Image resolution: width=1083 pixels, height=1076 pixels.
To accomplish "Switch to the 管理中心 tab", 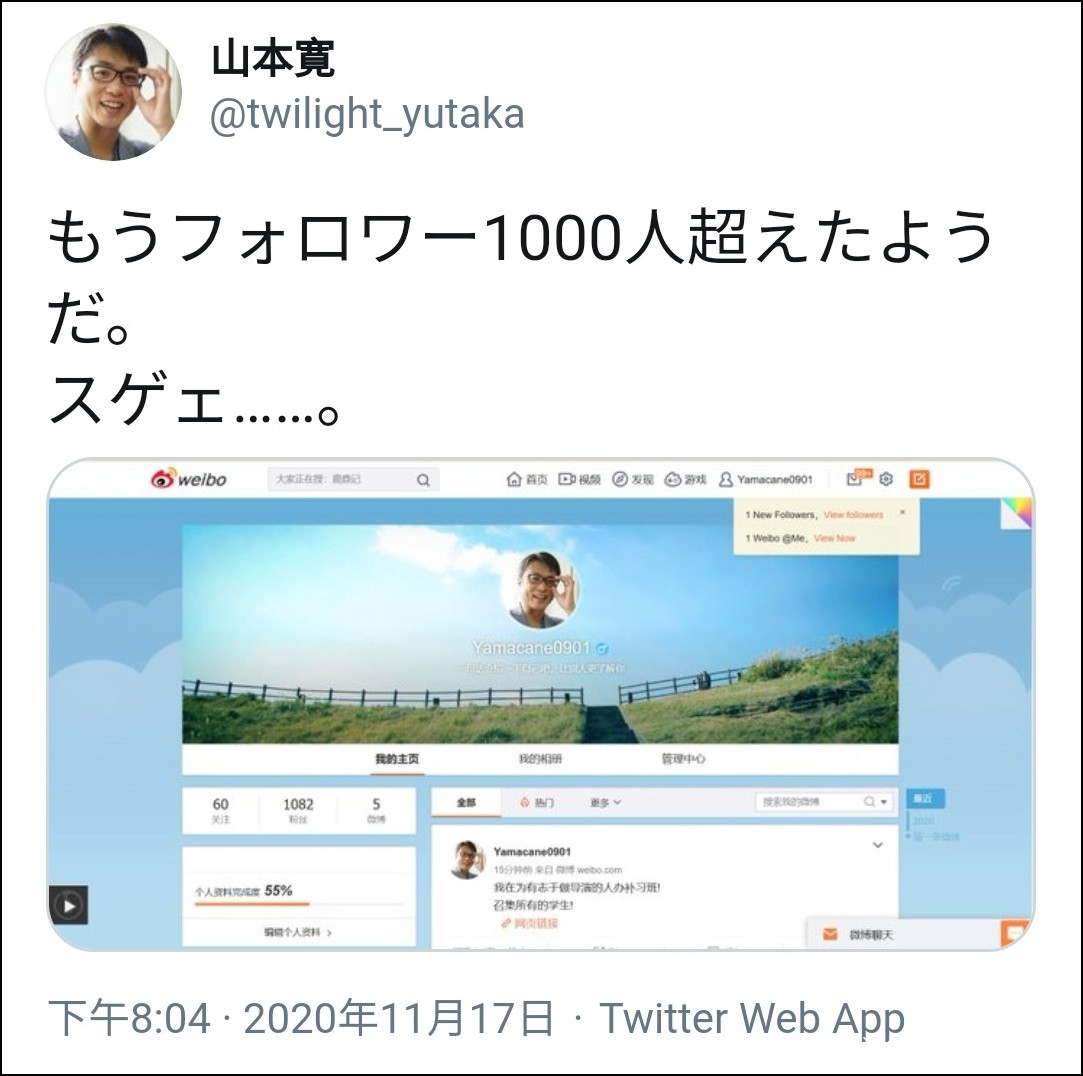I will [683, 759].
